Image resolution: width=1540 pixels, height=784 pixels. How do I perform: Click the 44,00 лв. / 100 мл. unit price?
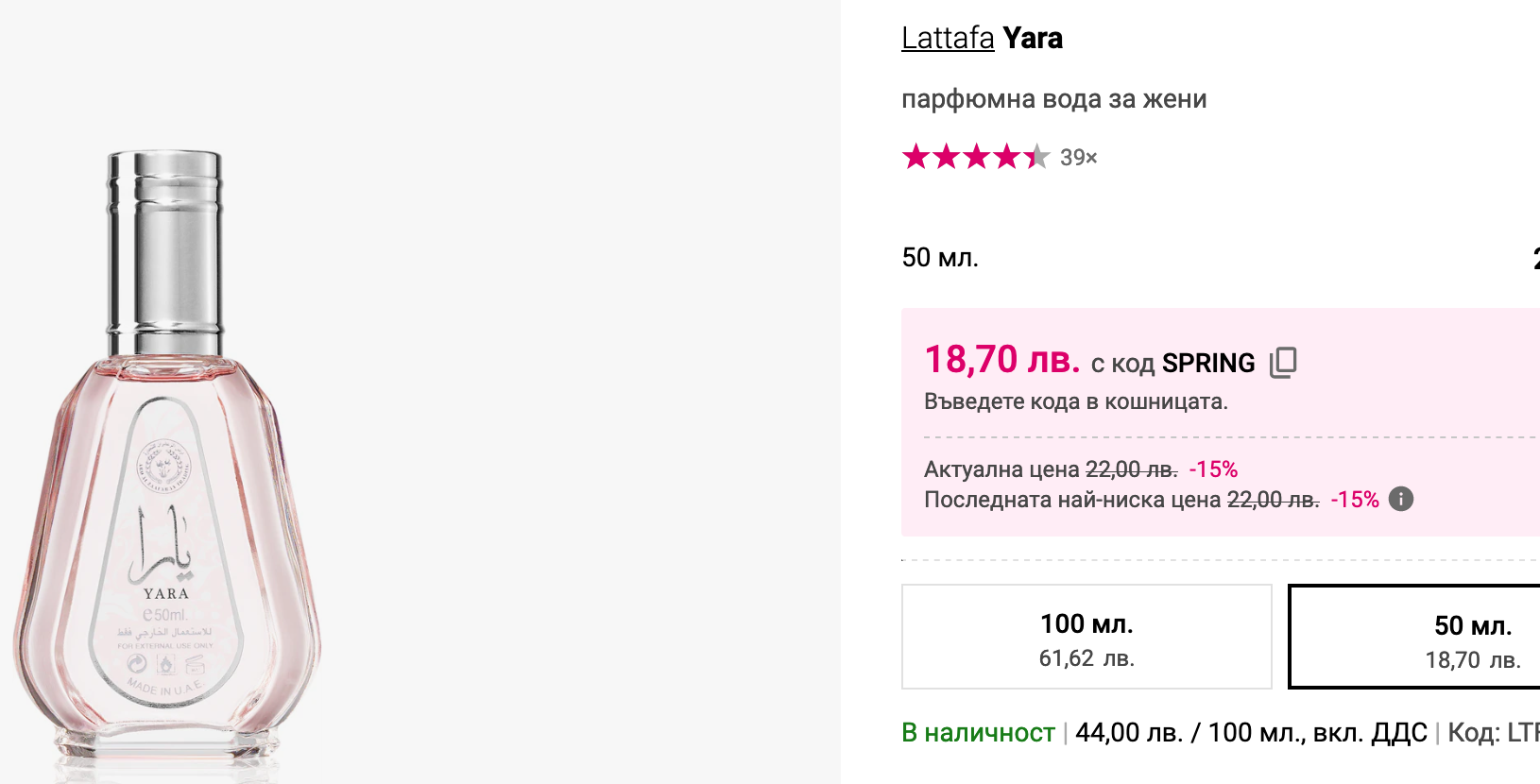click(x=1250, y=733)
